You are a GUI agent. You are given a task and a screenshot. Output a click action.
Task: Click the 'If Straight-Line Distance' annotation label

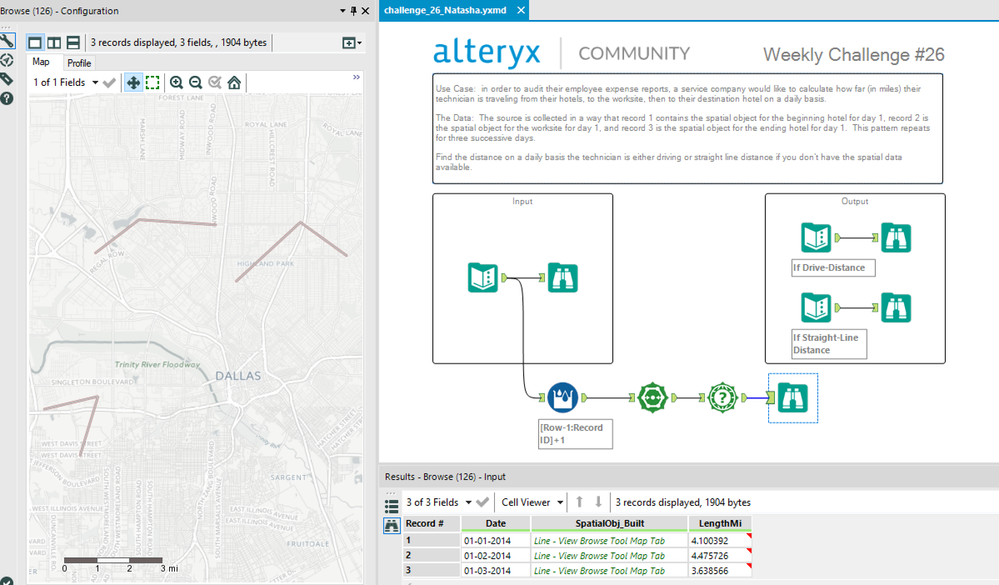(829, 344)
